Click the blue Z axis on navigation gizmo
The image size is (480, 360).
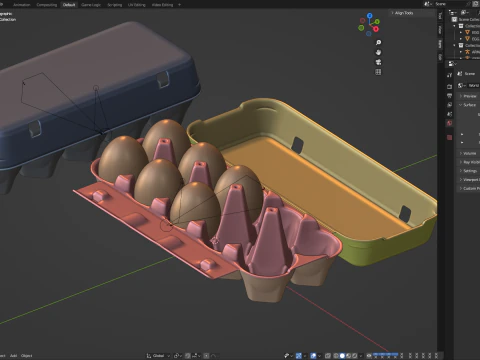pyautogui.click(x=369, y=16)
